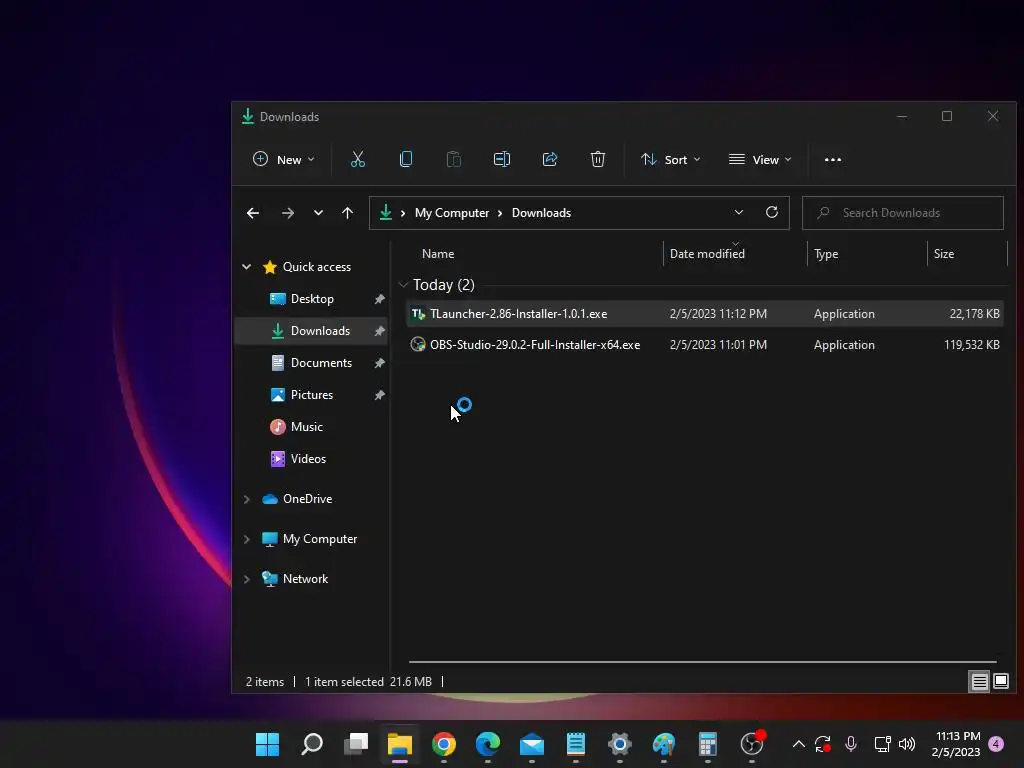Open Paint from taskbar

(664, 744)
